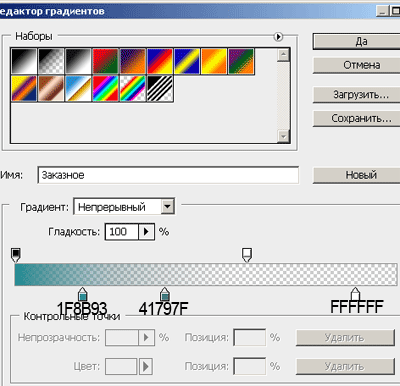Click the Сохранить... button

357,118
